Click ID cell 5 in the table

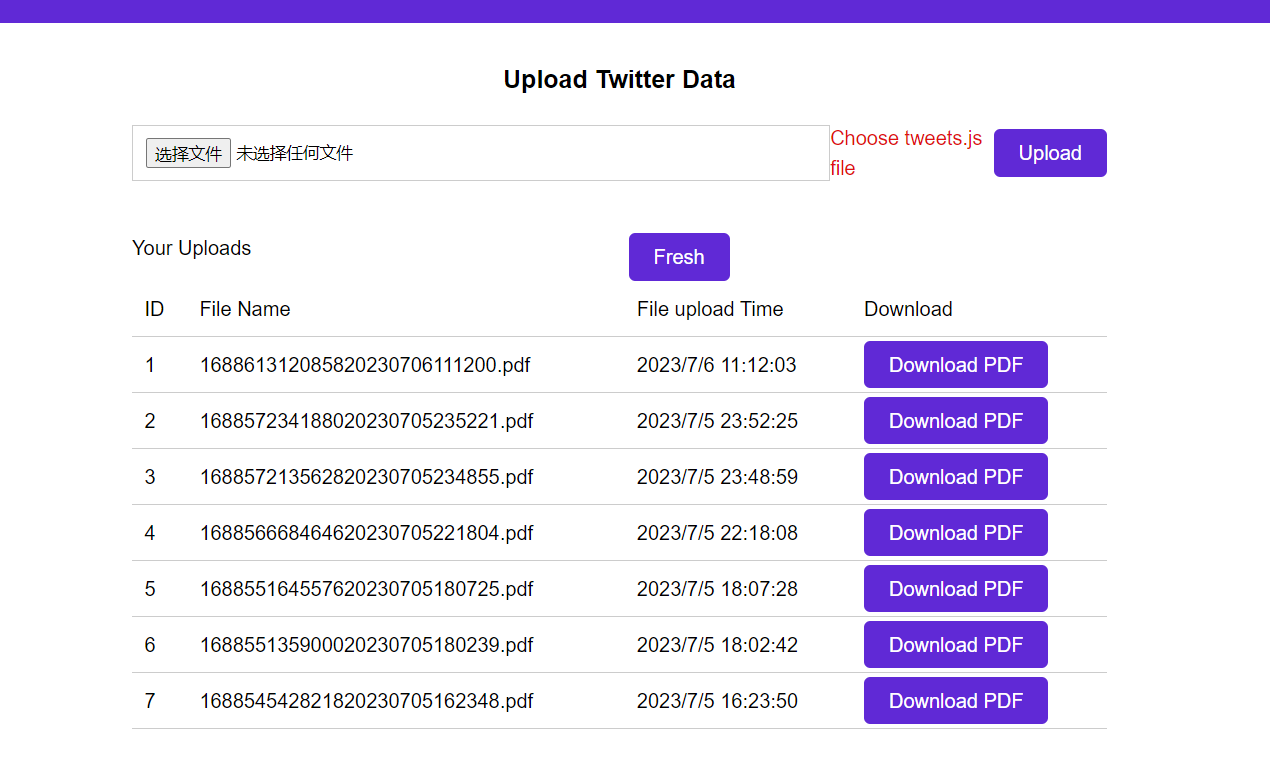(x=150, y=589)
